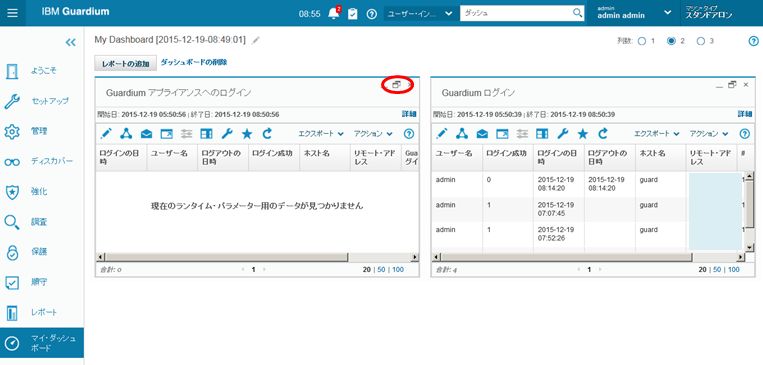Click envelope icon in Guardium ログイン panel
The height and width of the screenshot is (365, 763).
(482, 134)
